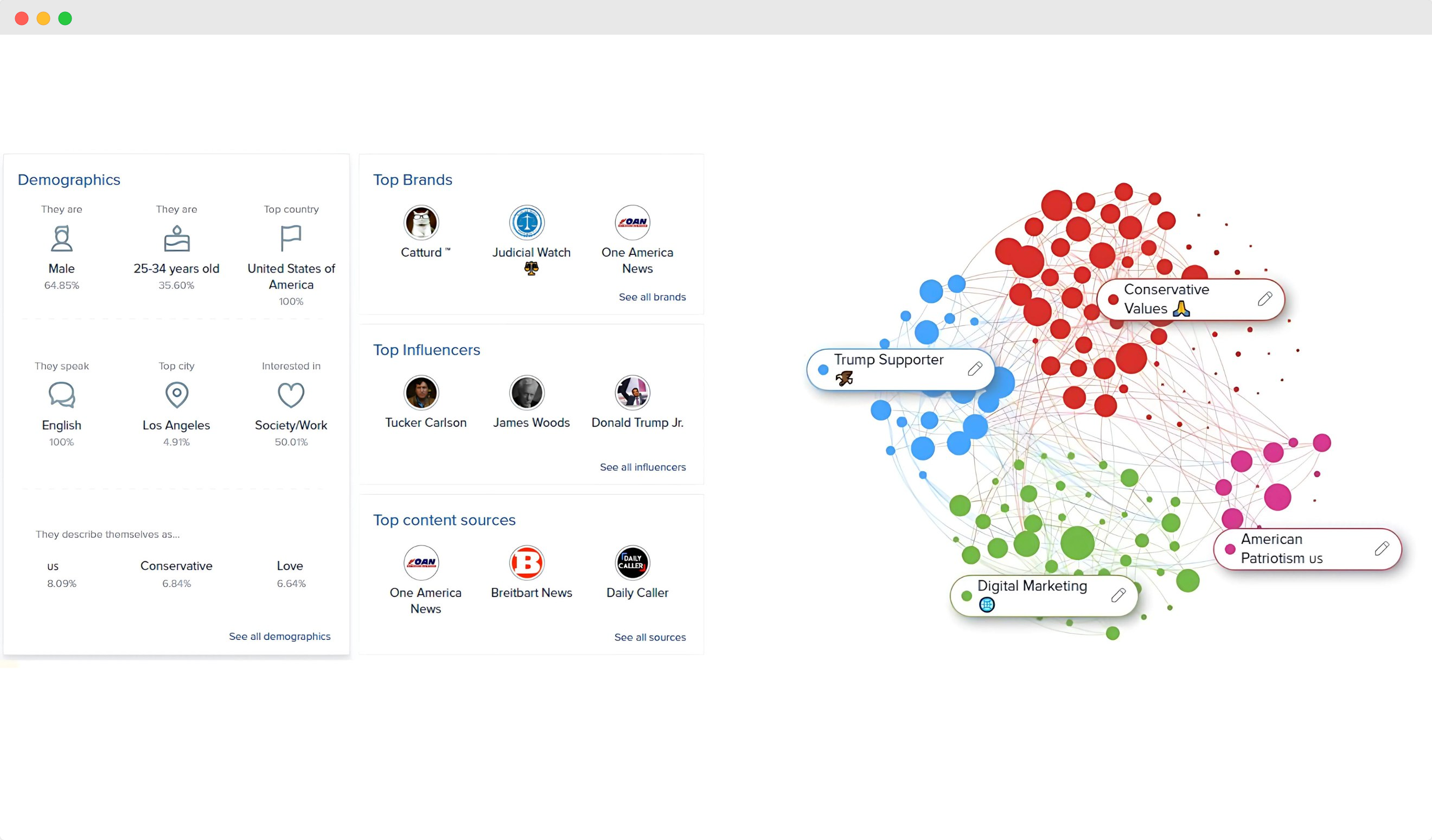Edit the American Patriotism label with pencil icon

pos(1383,548)
